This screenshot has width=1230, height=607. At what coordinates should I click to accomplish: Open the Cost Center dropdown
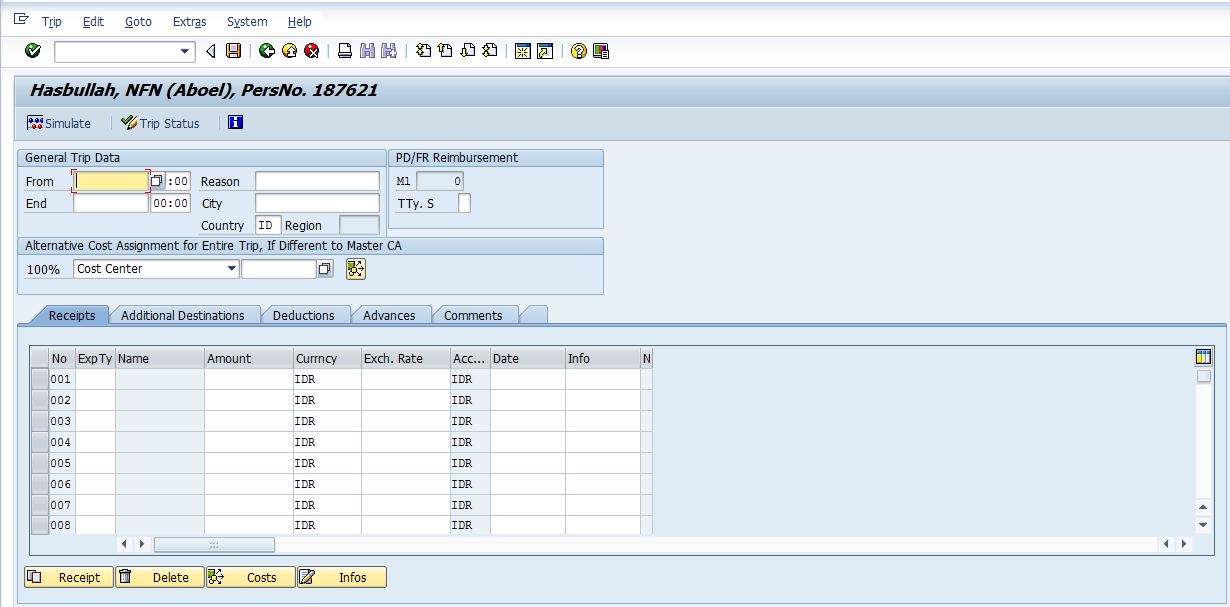(x=232, y=269)
